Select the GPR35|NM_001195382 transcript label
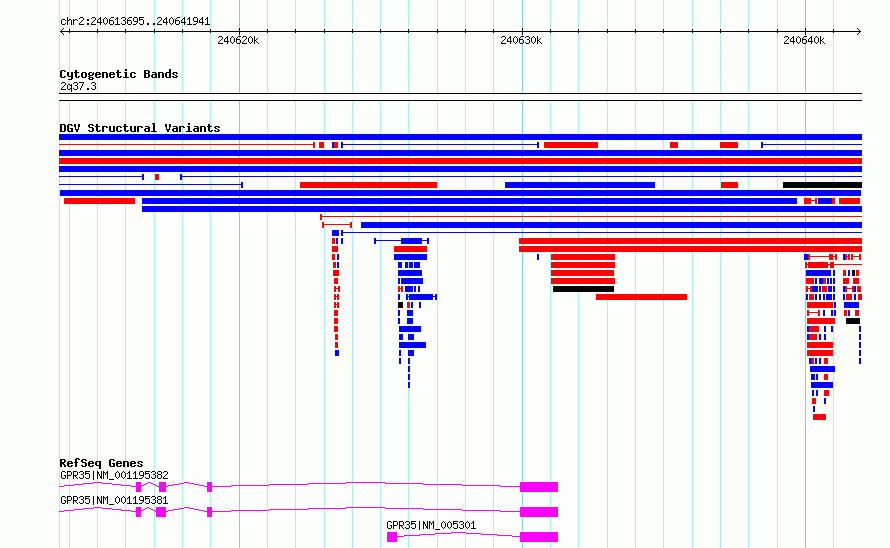The height and width of the screenshot is (548, 890). (114, 475)
